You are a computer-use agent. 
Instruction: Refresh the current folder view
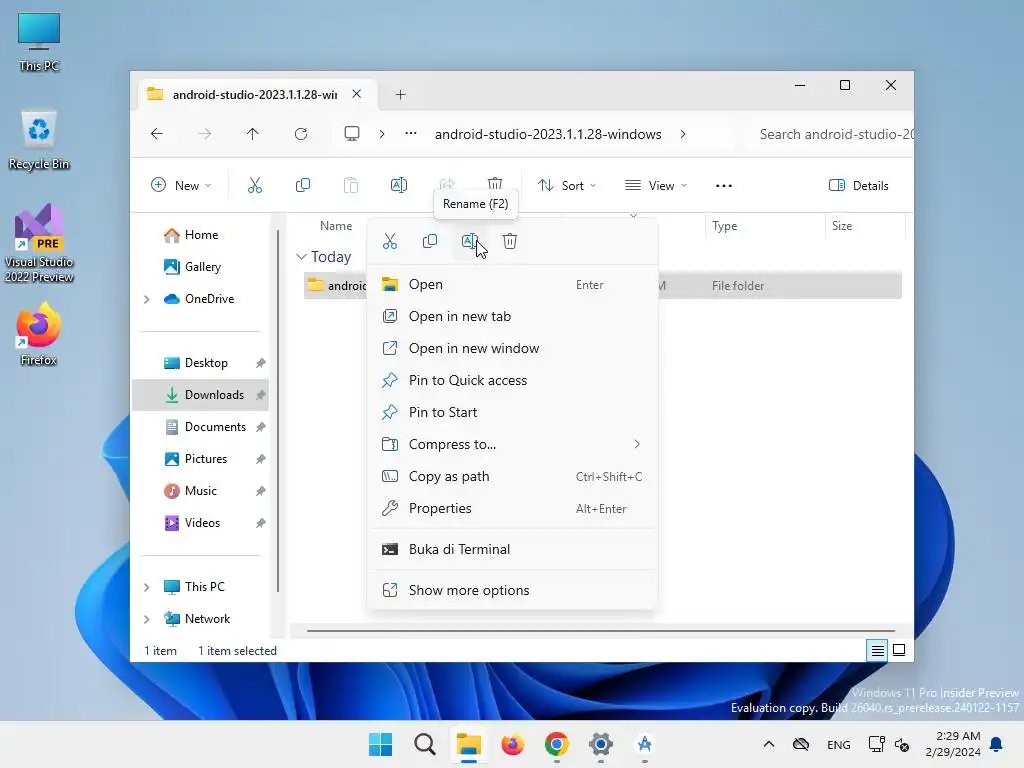tap(300, 134)
